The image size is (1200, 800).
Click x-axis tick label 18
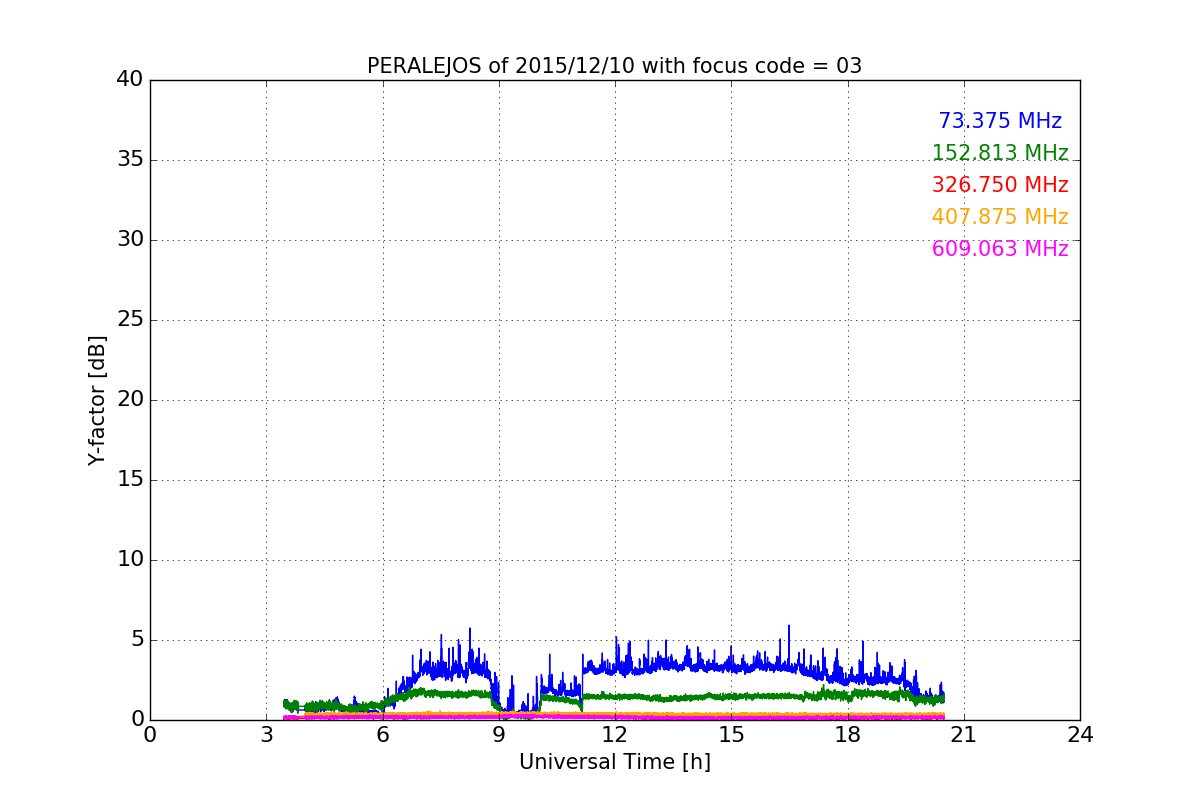848,735
